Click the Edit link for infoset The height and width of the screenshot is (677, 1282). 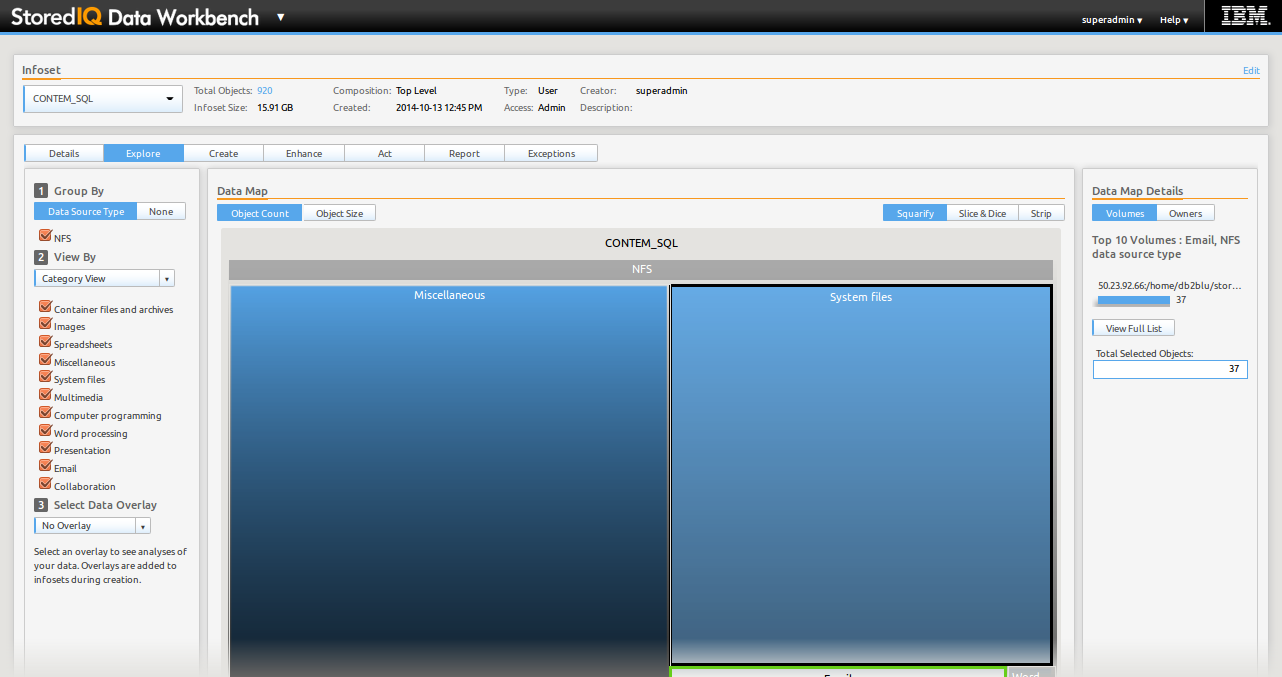coord(1250,71)
